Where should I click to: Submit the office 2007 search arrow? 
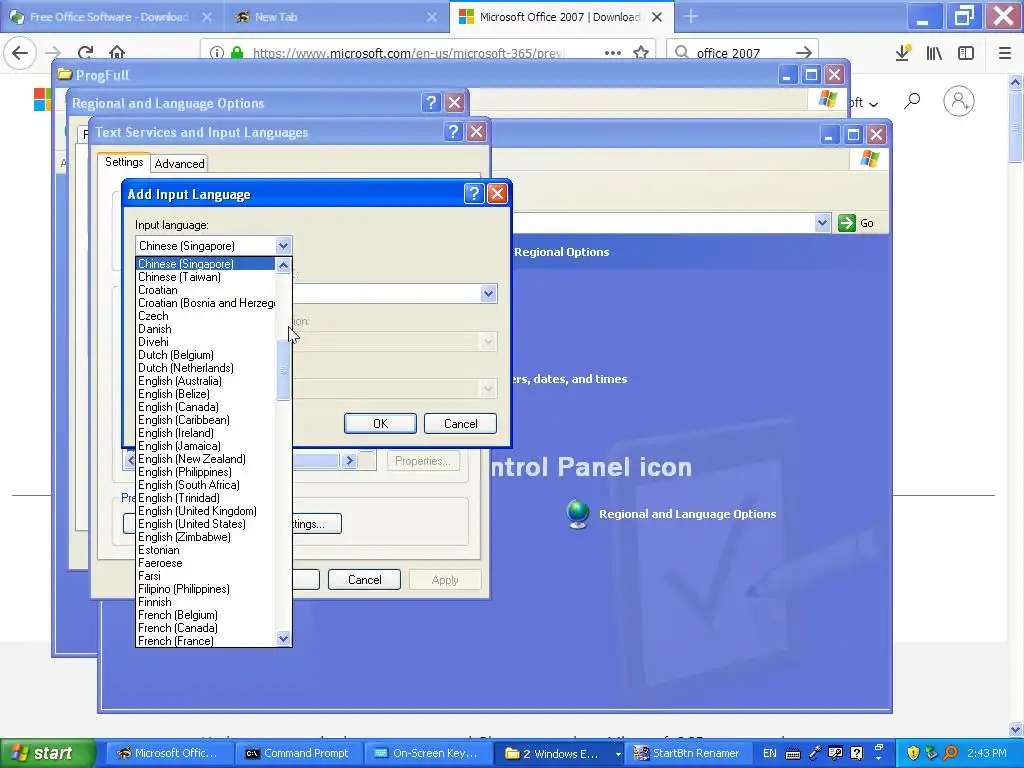804,52
